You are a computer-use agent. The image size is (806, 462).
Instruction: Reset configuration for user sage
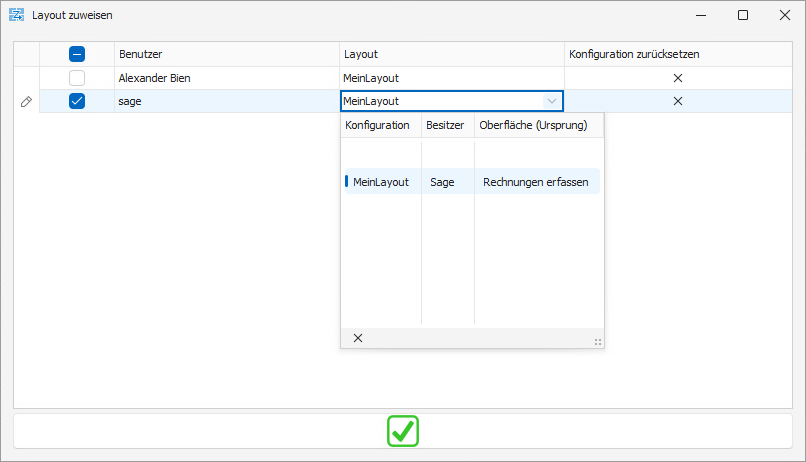coord(677,101)
